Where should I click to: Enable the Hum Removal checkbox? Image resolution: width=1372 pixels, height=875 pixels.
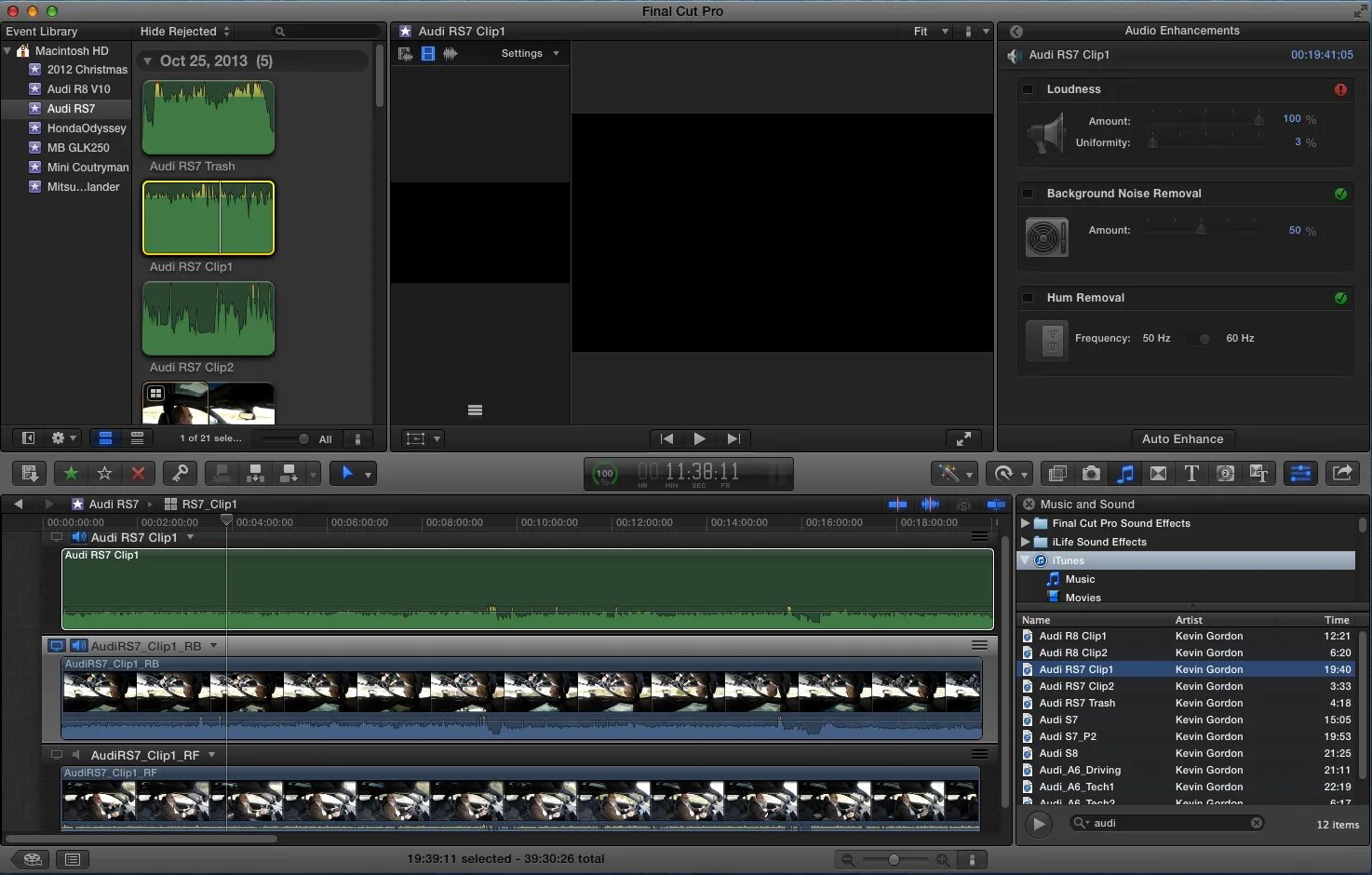pos(1029,298)
